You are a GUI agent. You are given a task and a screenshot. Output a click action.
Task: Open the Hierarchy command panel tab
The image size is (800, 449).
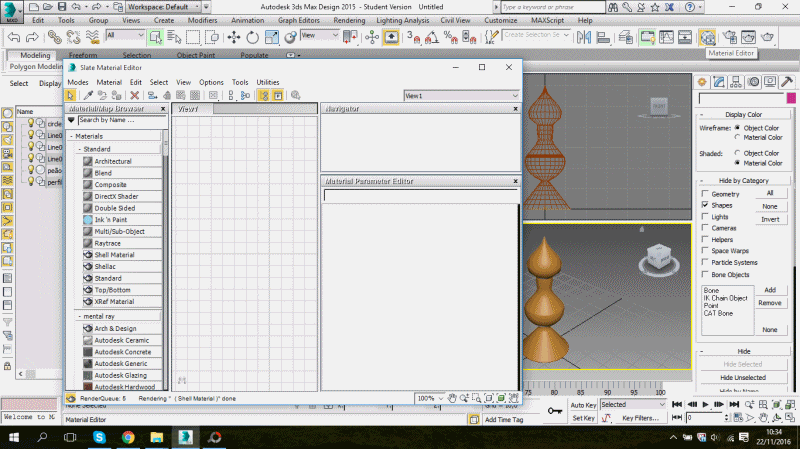click(x=736, y=82)
